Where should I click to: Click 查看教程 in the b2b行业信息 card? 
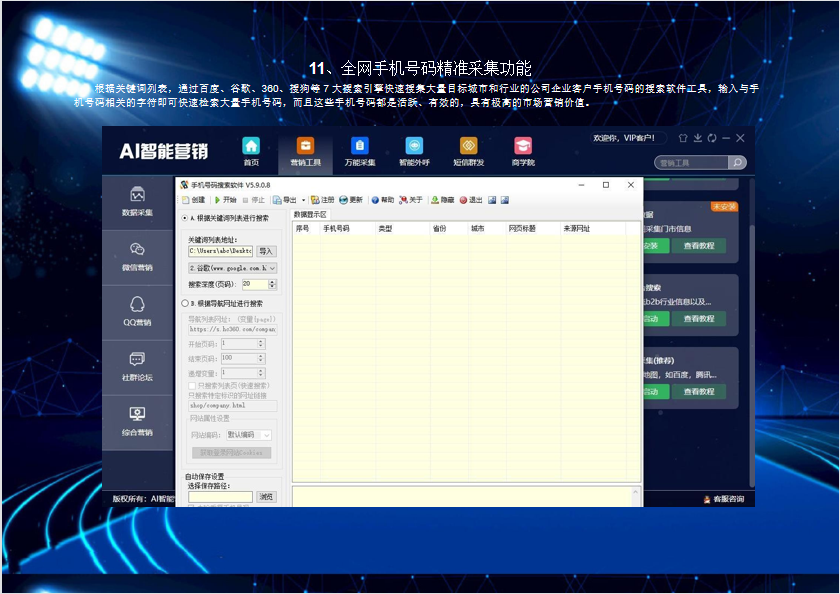[699, 319]
